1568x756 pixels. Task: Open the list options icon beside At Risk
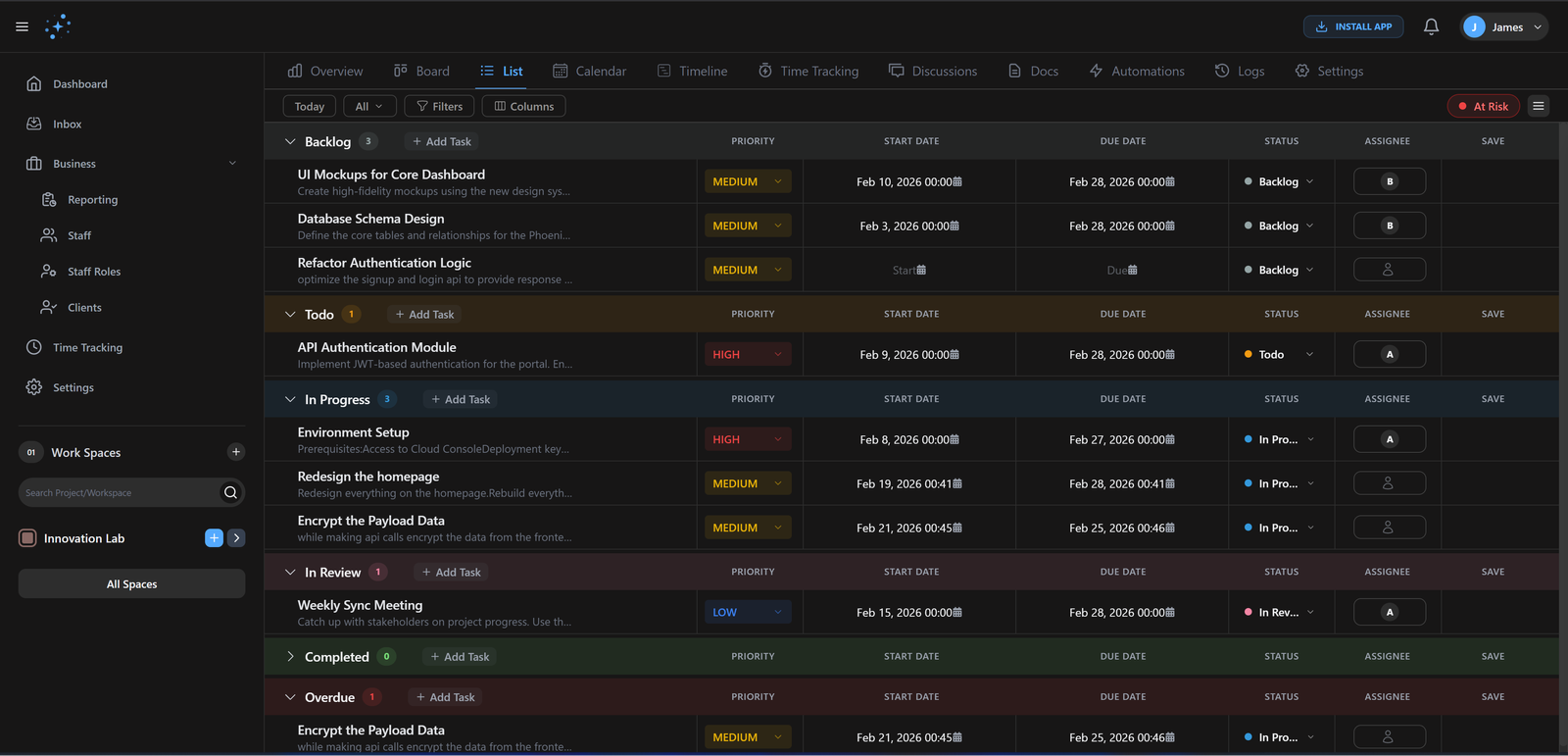[x=1539, y=106]
